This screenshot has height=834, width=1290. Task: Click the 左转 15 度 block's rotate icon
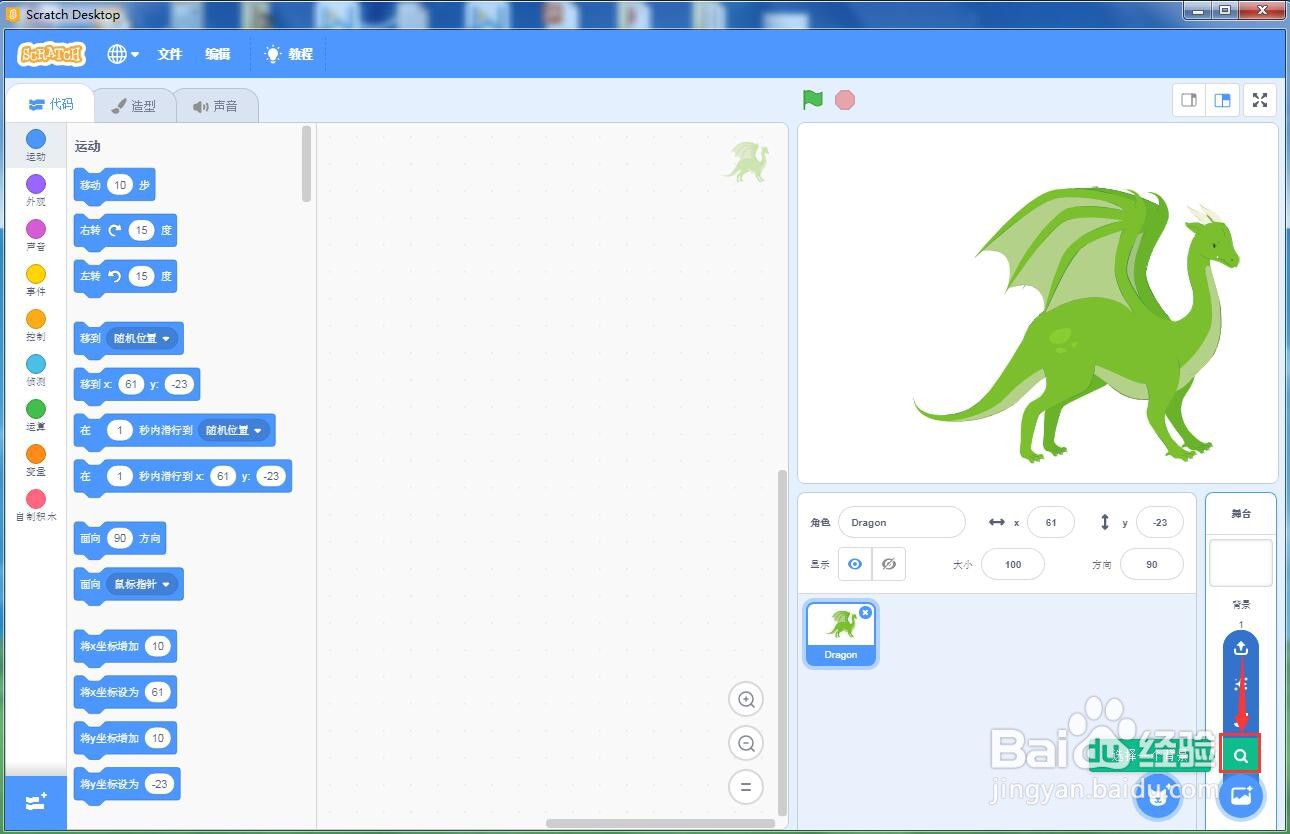pyautogui.click(x=115, y=276)
